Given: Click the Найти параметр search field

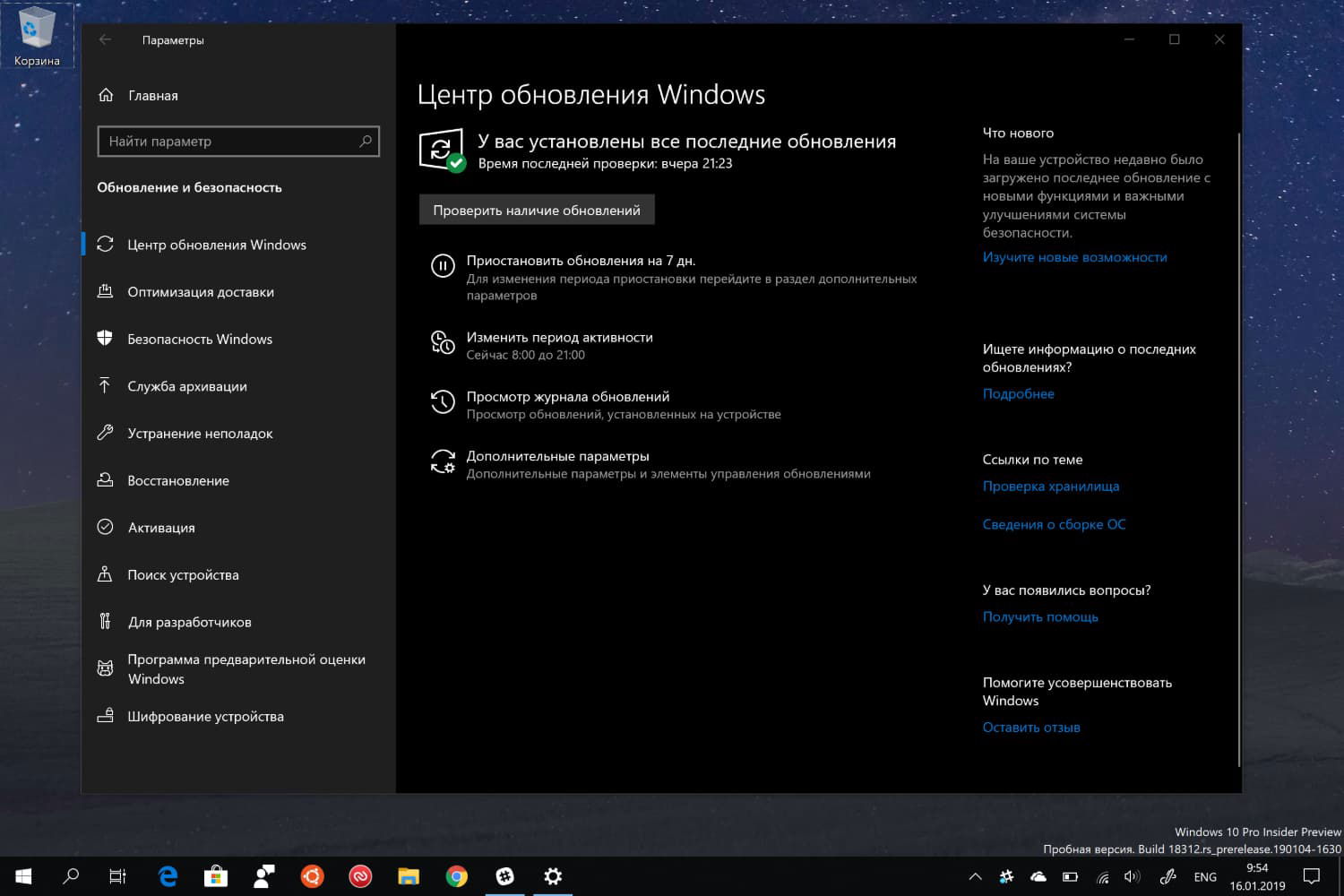Looking at the screenshot, I should click(x=237, y=141).
